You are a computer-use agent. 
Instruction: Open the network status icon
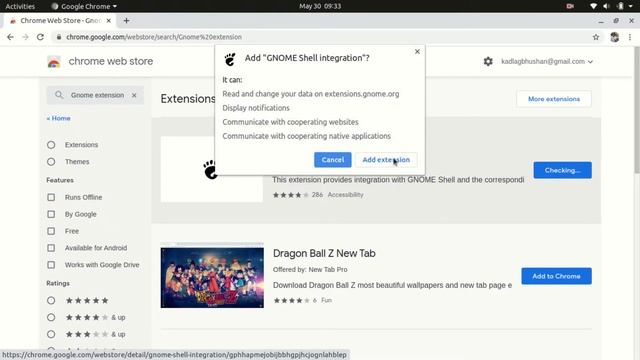(593, 6)
